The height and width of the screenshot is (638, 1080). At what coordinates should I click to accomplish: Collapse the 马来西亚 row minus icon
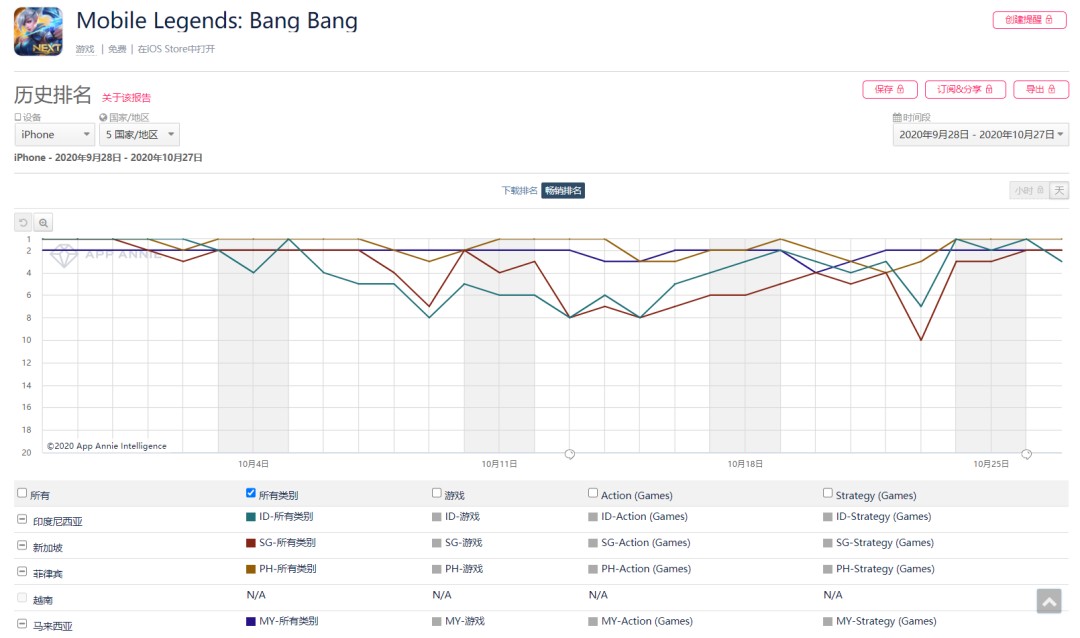(22, 624)
